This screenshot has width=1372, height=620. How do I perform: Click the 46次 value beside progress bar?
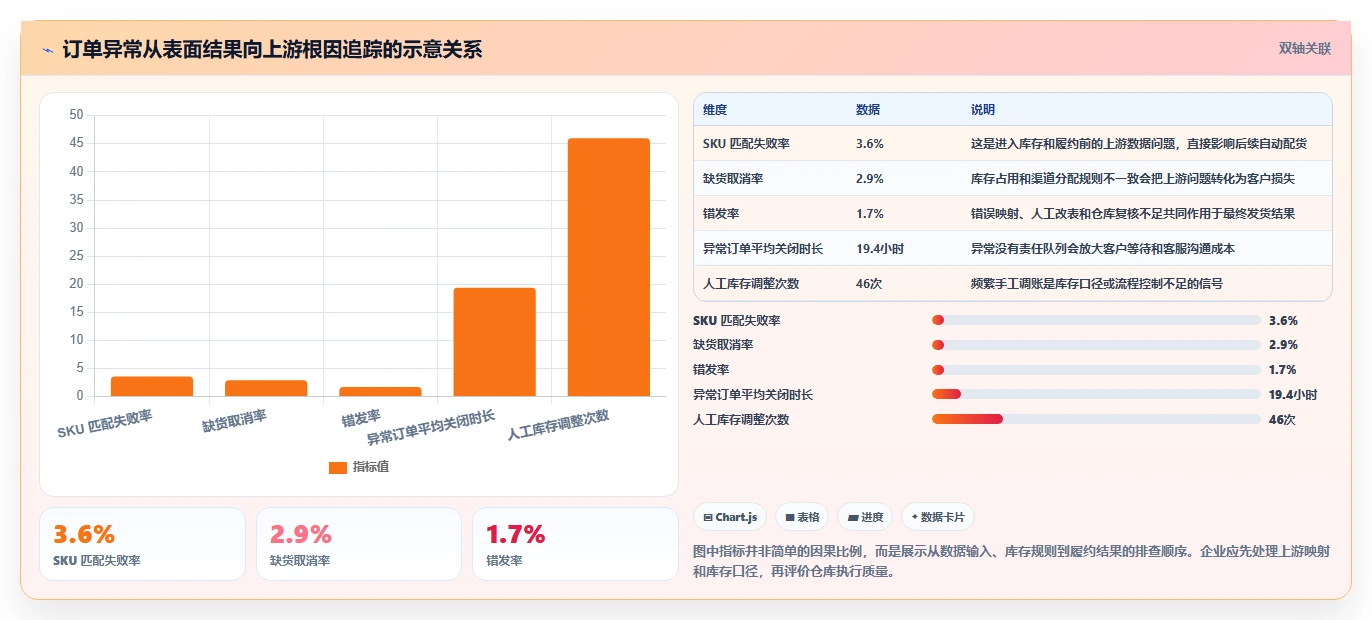point(1282,420)
